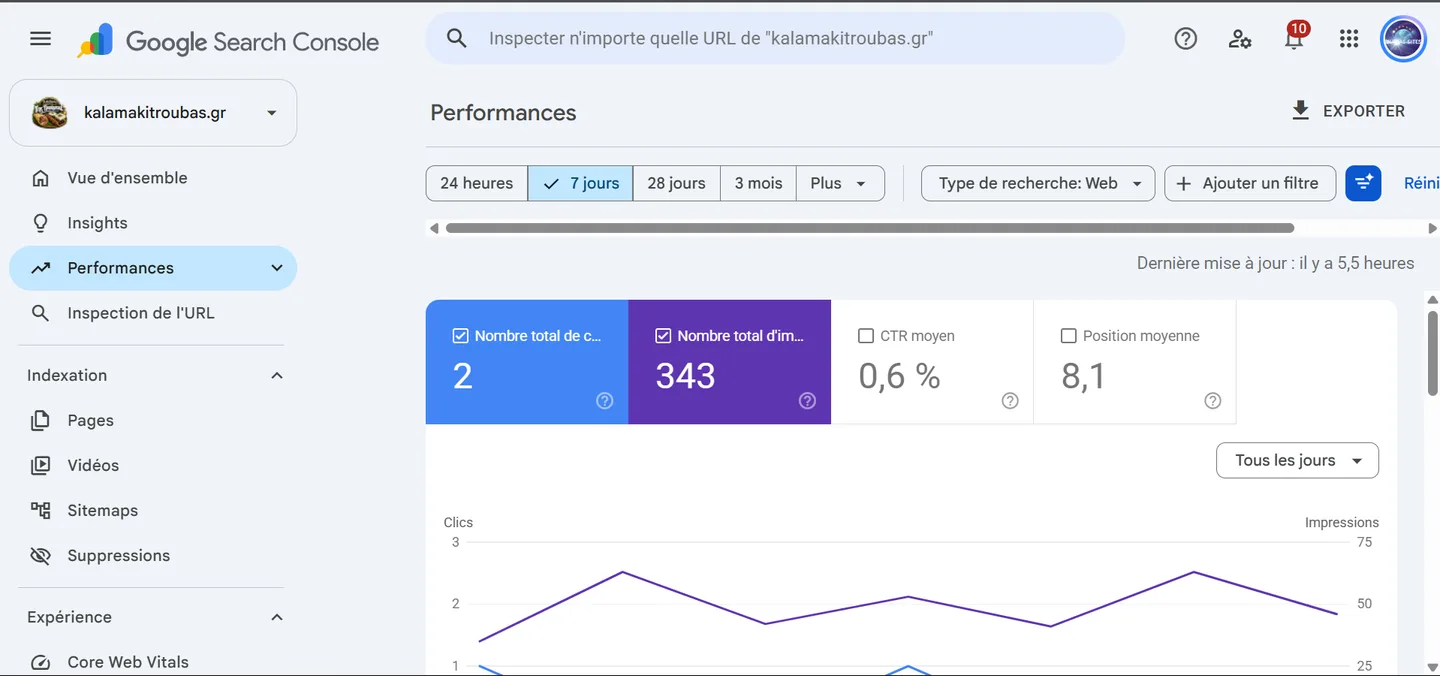Click the Sitemaps tree icon
This screenshot has width=1440, height=676.
41,510
